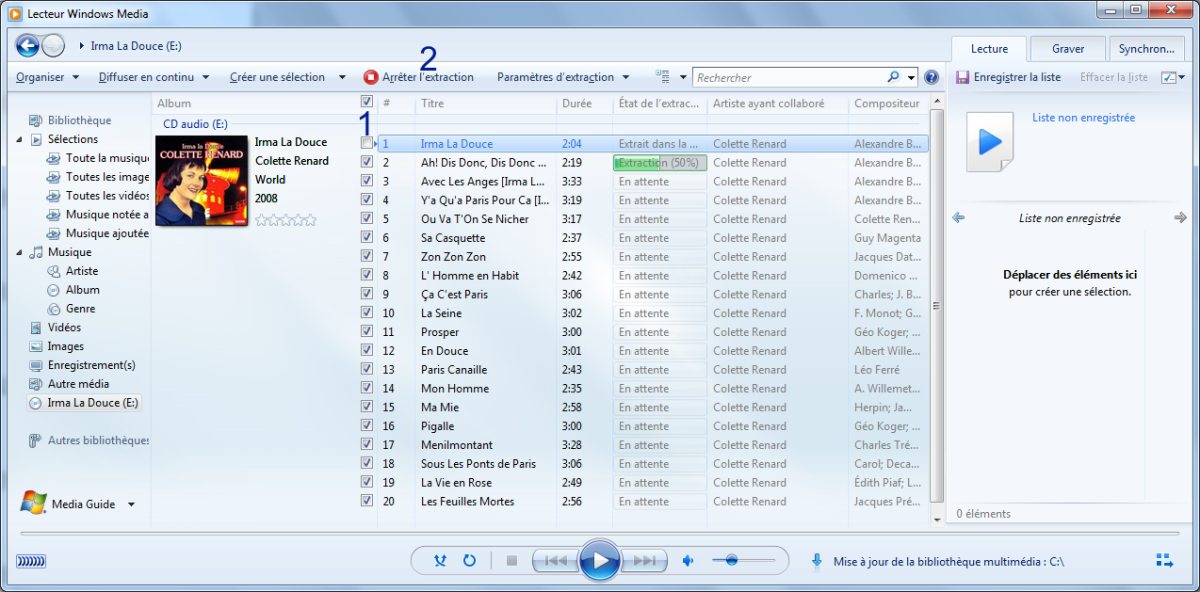This screenshot has width=1200, height=592.
Task: Uncheck track 3 Avec Les Anges
Action: (x=367, y=181)
